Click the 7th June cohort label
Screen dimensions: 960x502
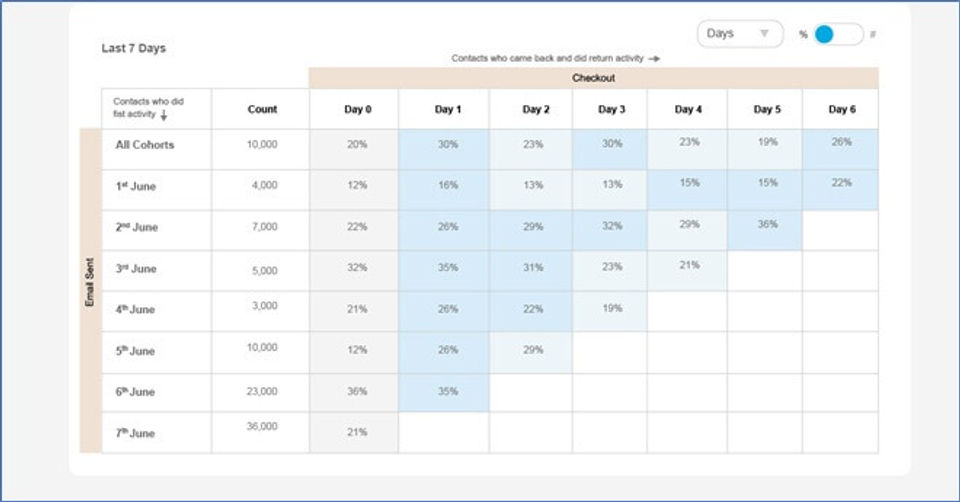tap(135, 433)
